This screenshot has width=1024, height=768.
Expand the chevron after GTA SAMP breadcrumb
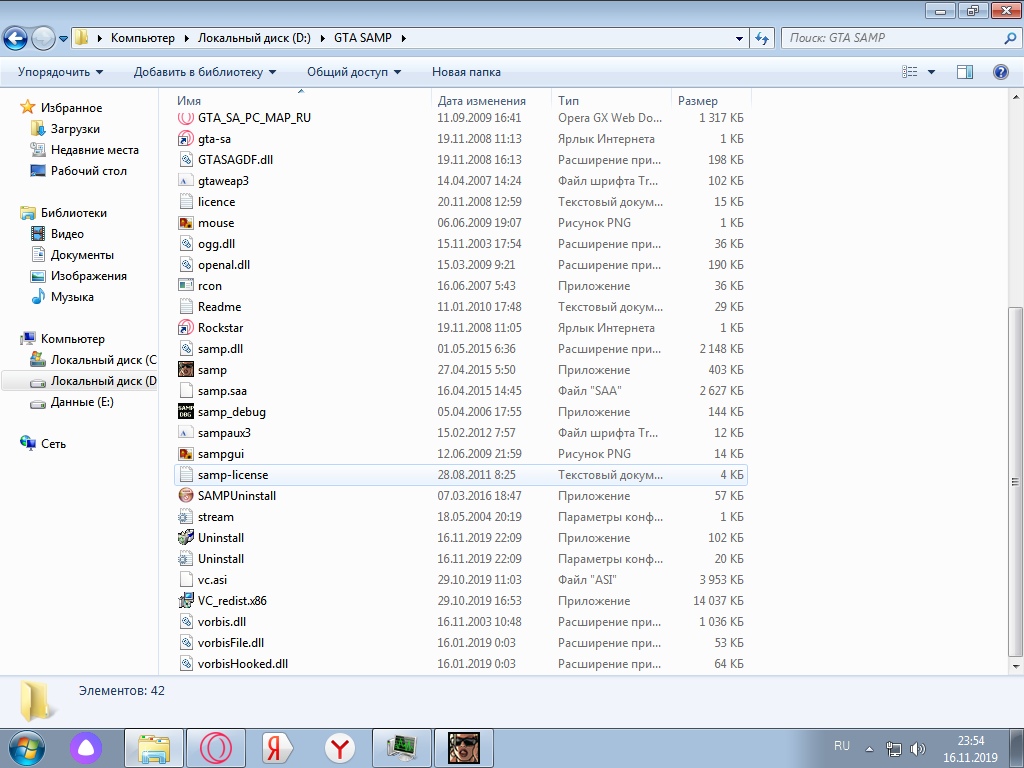click(x=403, y=39)
